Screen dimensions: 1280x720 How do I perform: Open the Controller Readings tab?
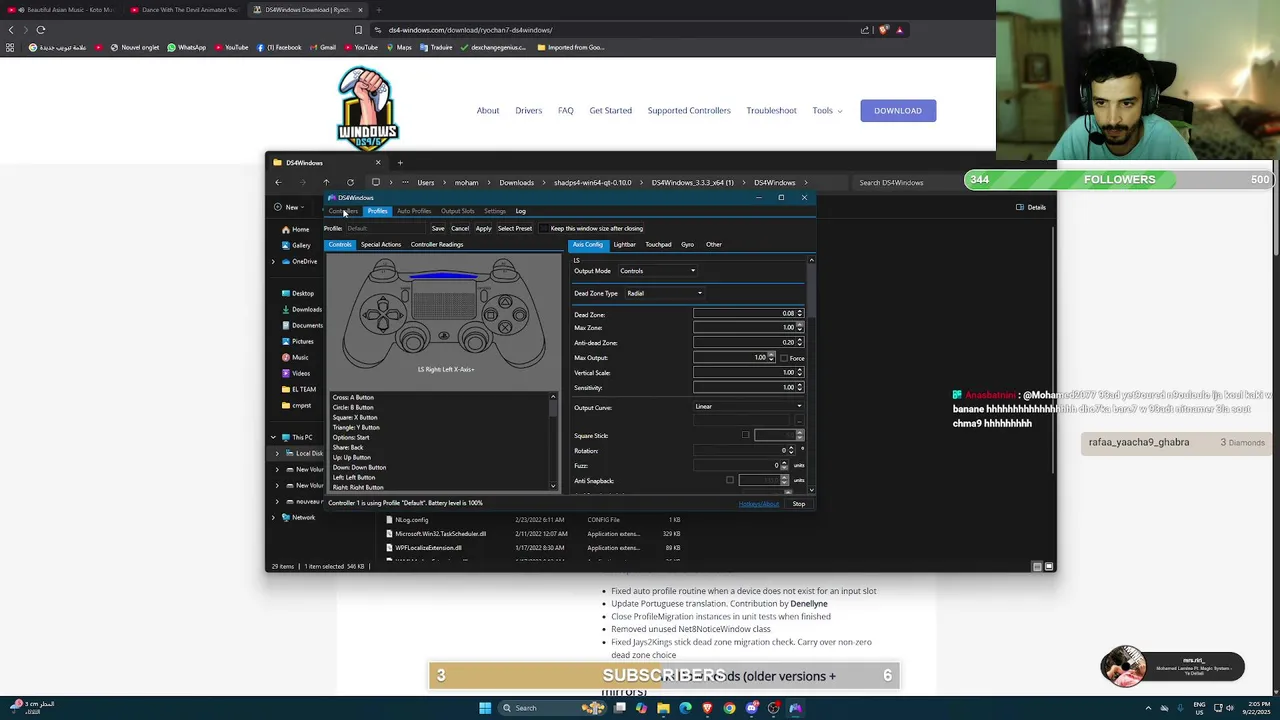click(x=437, y=244)
